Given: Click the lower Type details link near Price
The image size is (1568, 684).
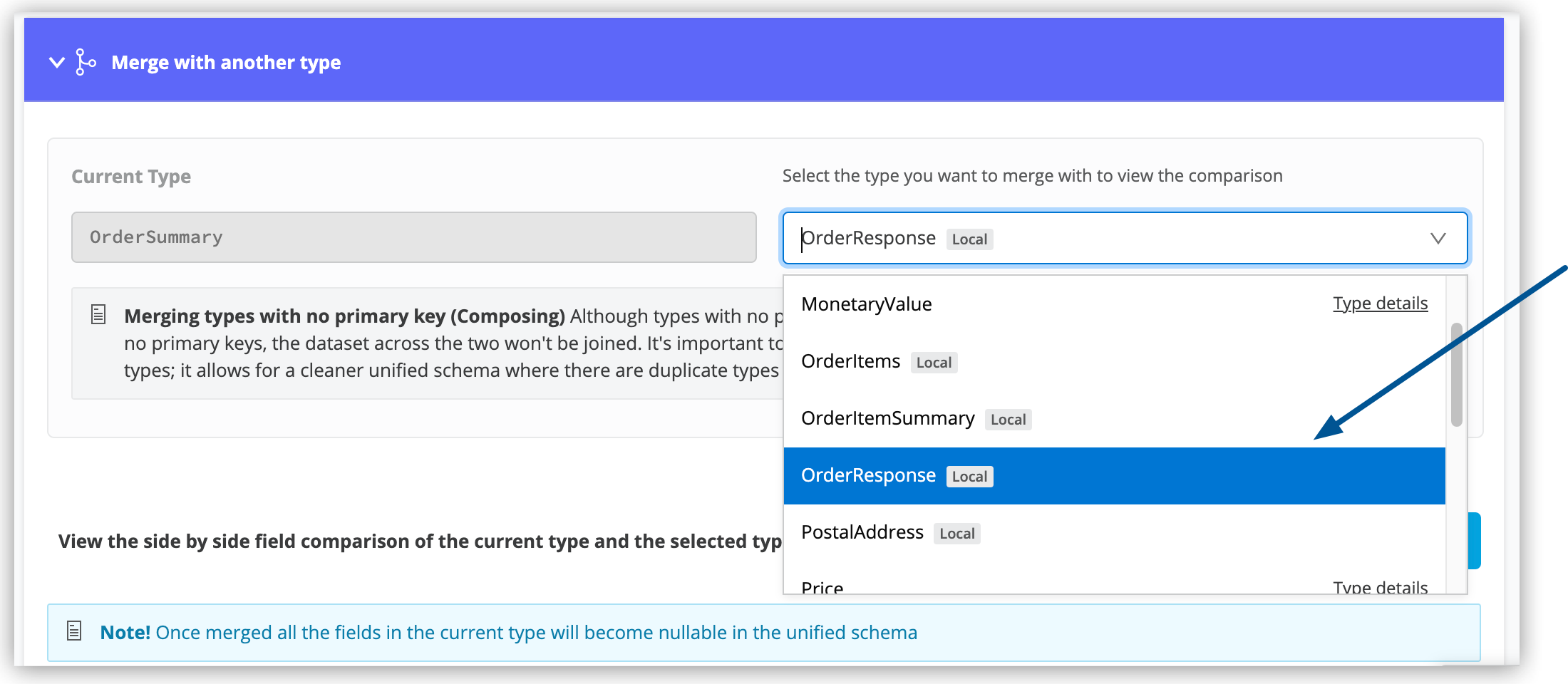Looking at the screenshot, I should coord(1380,587).
